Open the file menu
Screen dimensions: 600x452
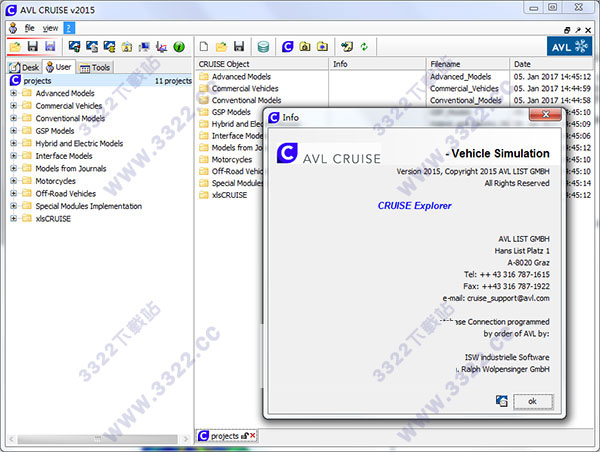pos(29,27)
